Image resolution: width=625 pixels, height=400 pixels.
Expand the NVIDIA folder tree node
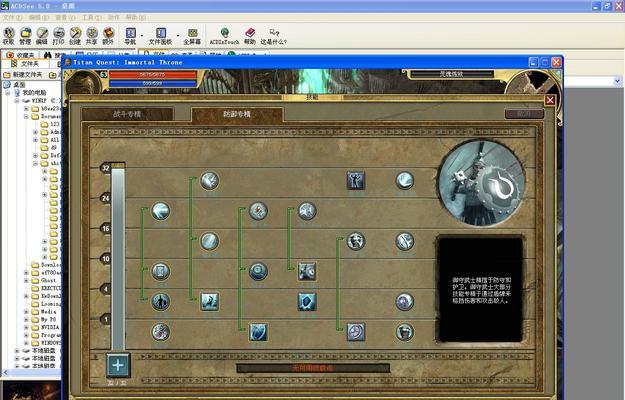click(x=26, y=327)
